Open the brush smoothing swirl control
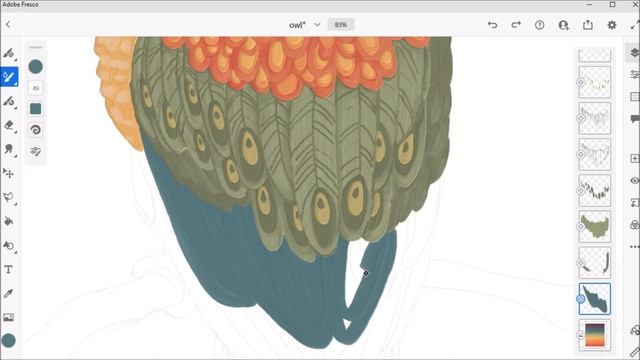Viewport: 640px width, 360px height. [x=36, y=130]
